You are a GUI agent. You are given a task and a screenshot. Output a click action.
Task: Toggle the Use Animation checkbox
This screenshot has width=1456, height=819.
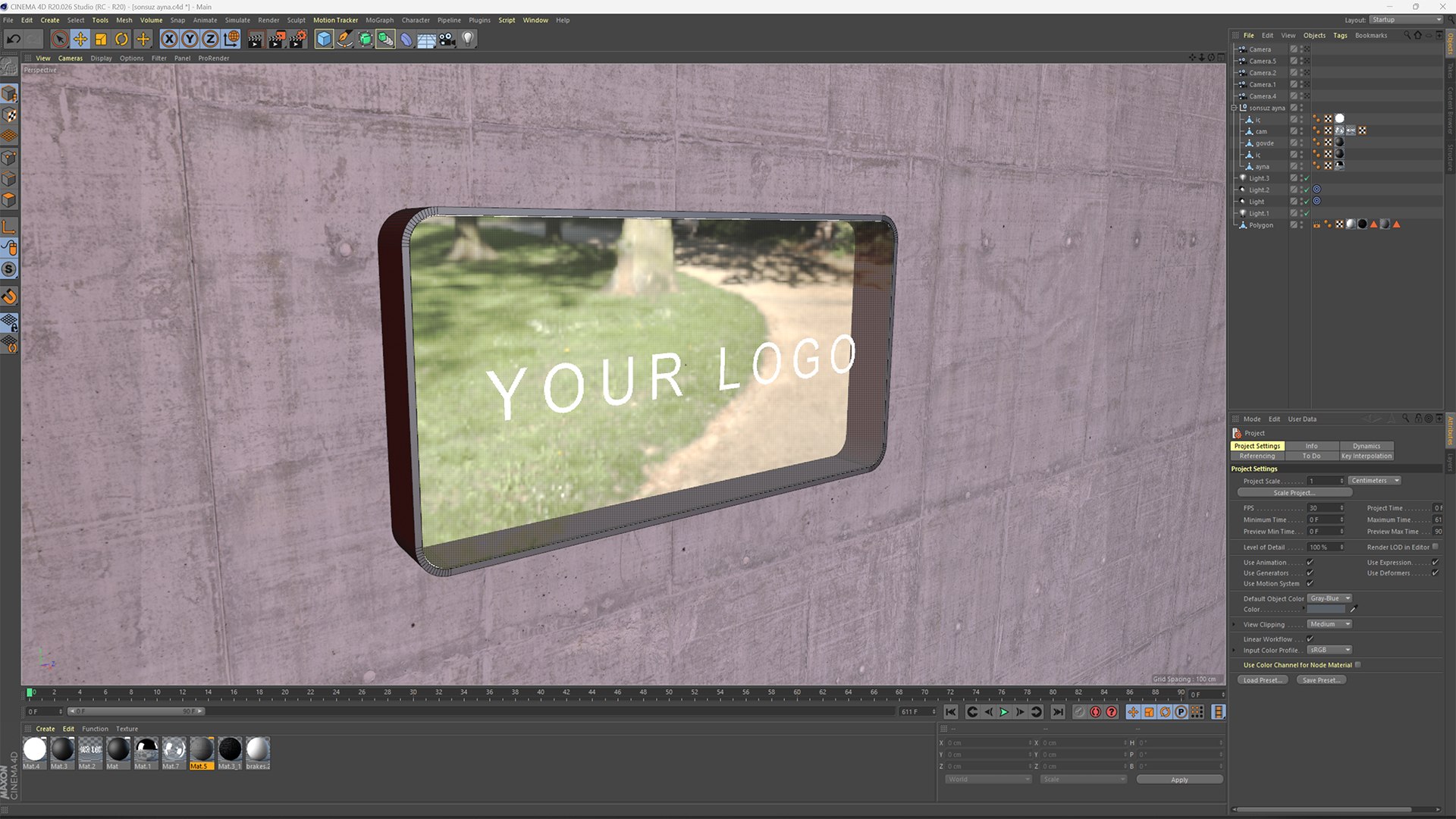coord(1310,562)
